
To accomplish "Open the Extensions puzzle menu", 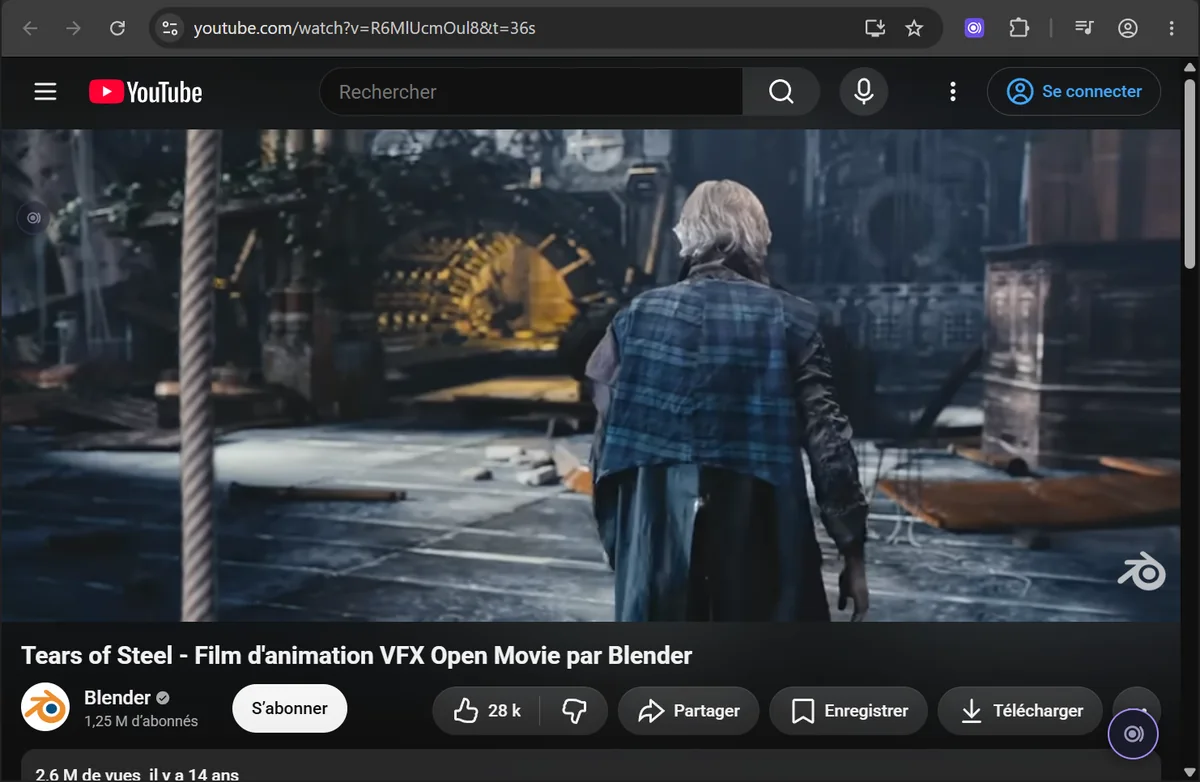I will click(1019, 28).
